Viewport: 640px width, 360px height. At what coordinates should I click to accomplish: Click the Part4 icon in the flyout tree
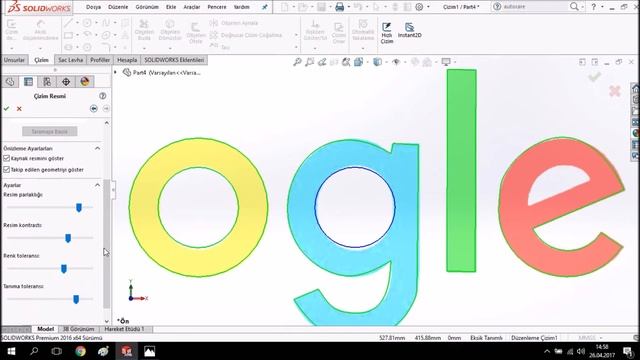click(127, 73)
